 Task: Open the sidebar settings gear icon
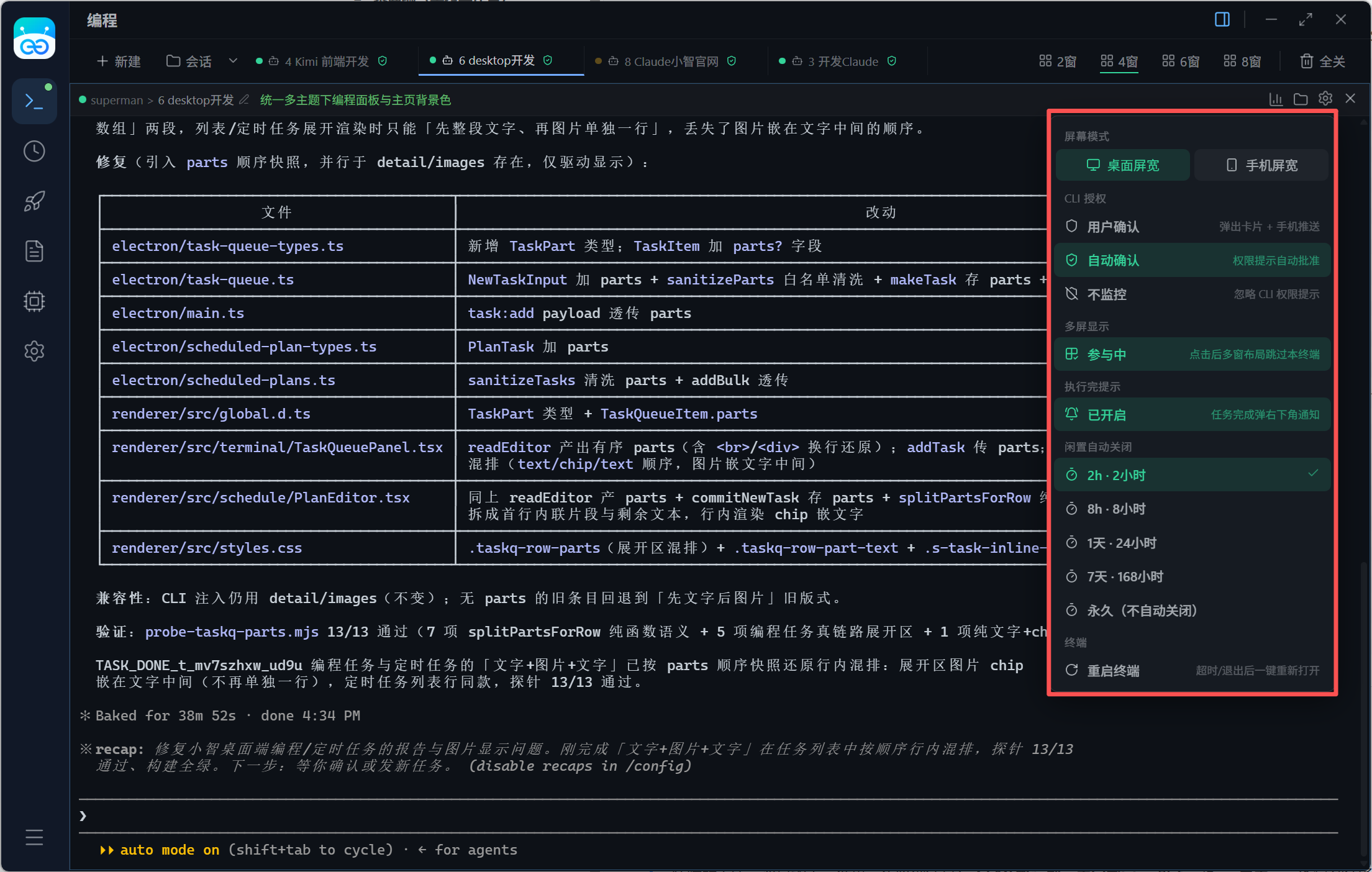coord(34,352)
